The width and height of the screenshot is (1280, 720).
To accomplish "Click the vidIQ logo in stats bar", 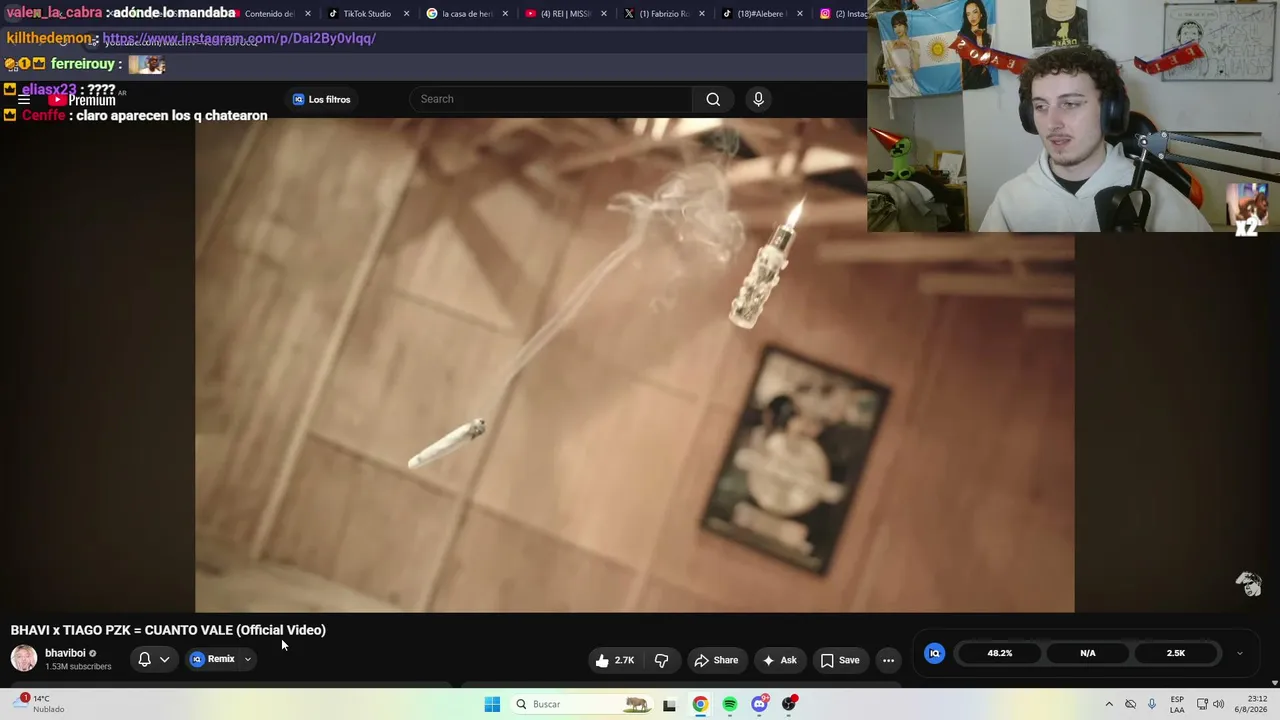I will 935,653.
